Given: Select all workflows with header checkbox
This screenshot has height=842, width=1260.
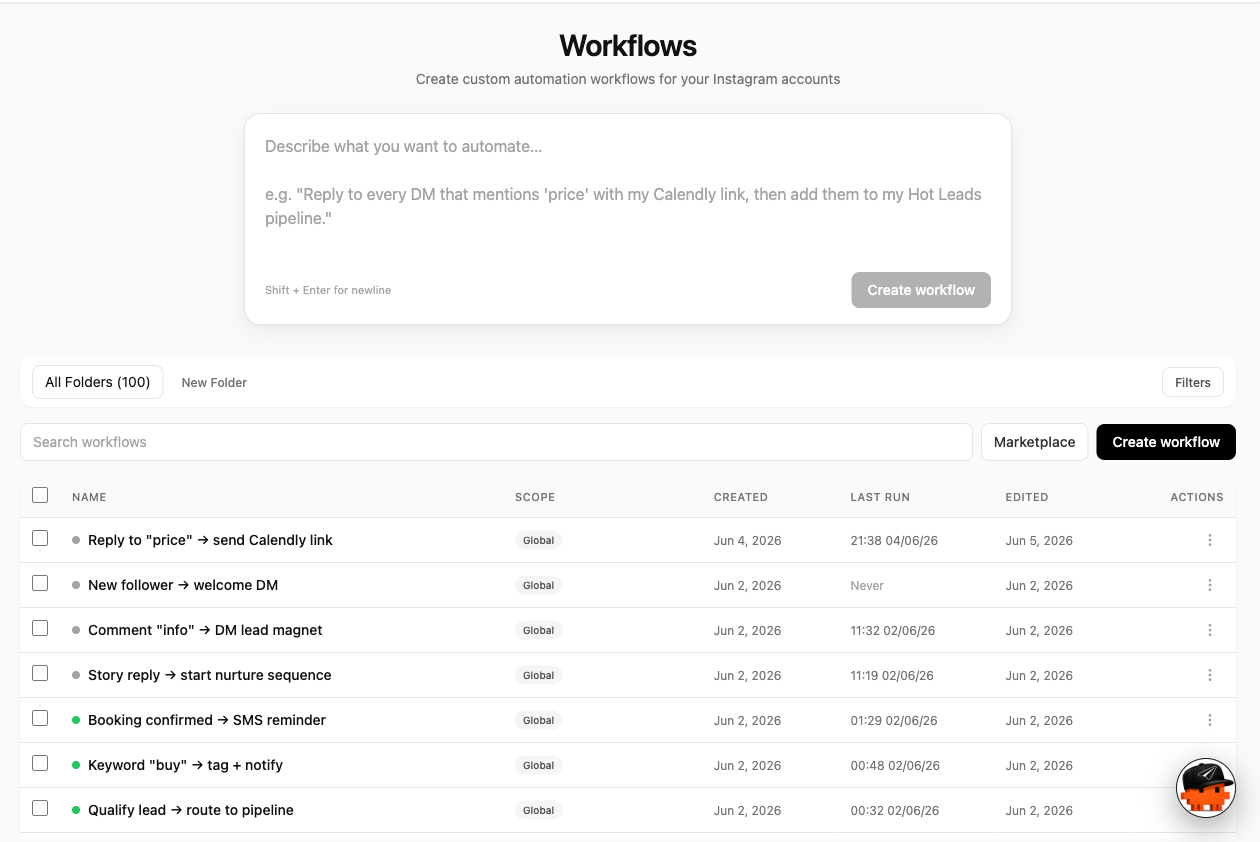Looking at the screenshot, I should pyautogui.click(x=40, y=495).
